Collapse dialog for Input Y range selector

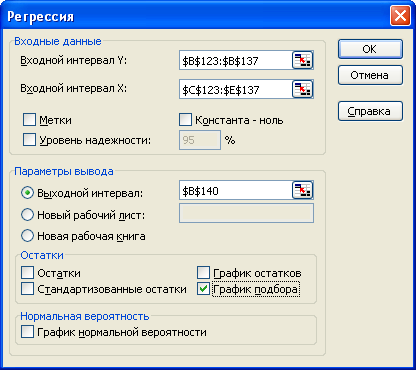coord(302,60)
